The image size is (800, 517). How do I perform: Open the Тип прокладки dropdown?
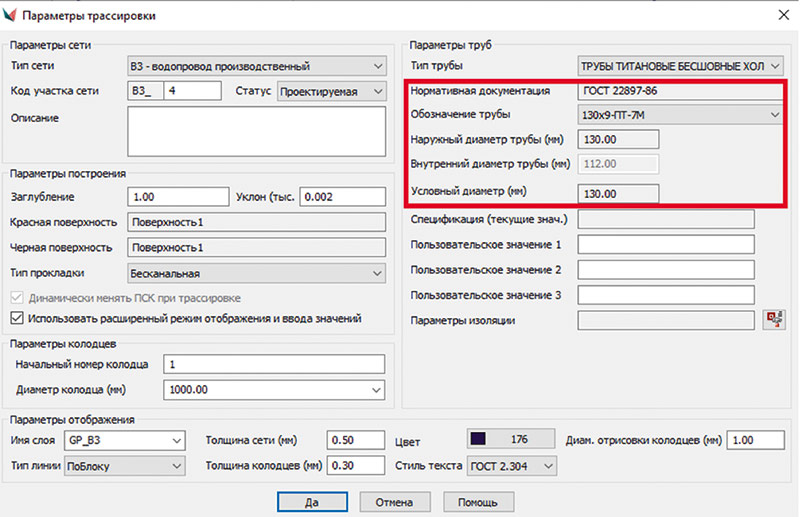point(256,273)
